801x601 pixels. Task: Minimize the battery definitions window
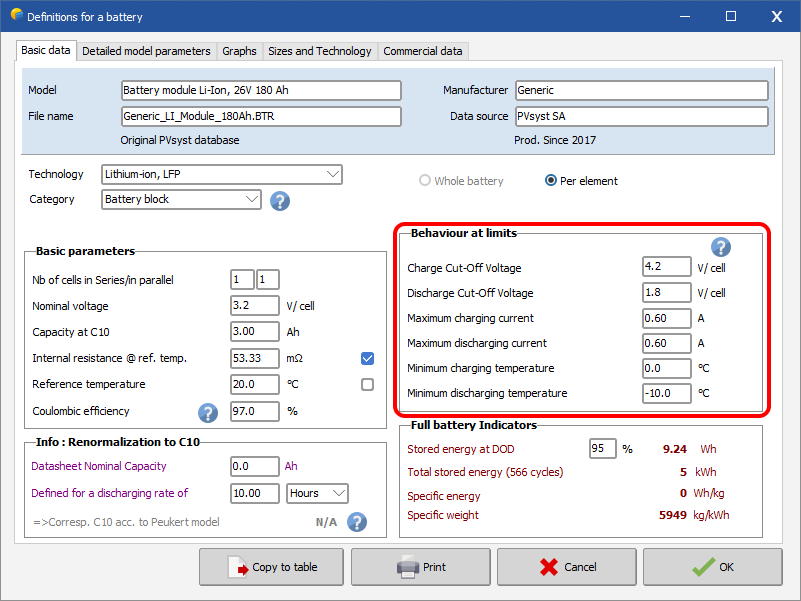click(685, 16)
